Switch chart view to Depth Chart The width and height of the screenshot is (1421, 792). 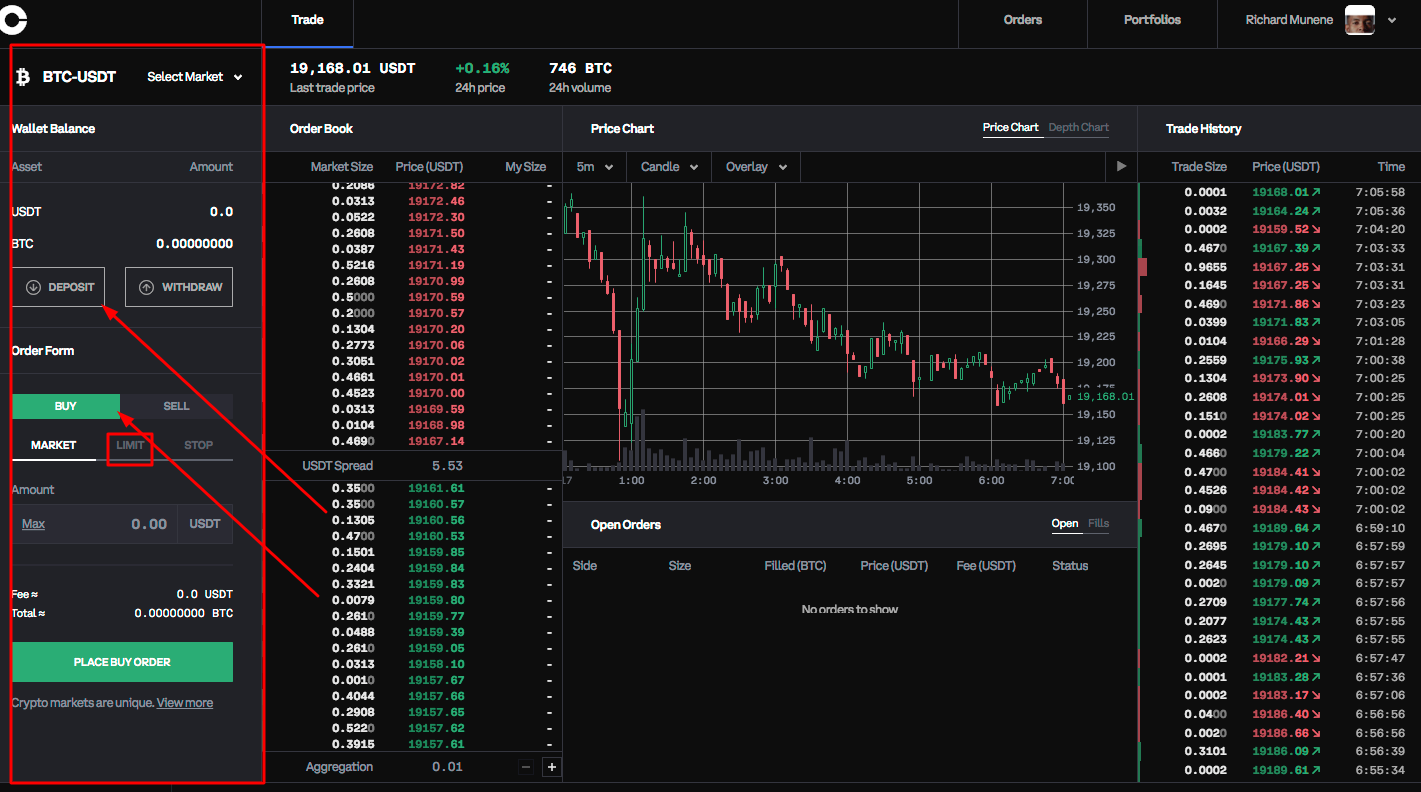pos(1078,127)
